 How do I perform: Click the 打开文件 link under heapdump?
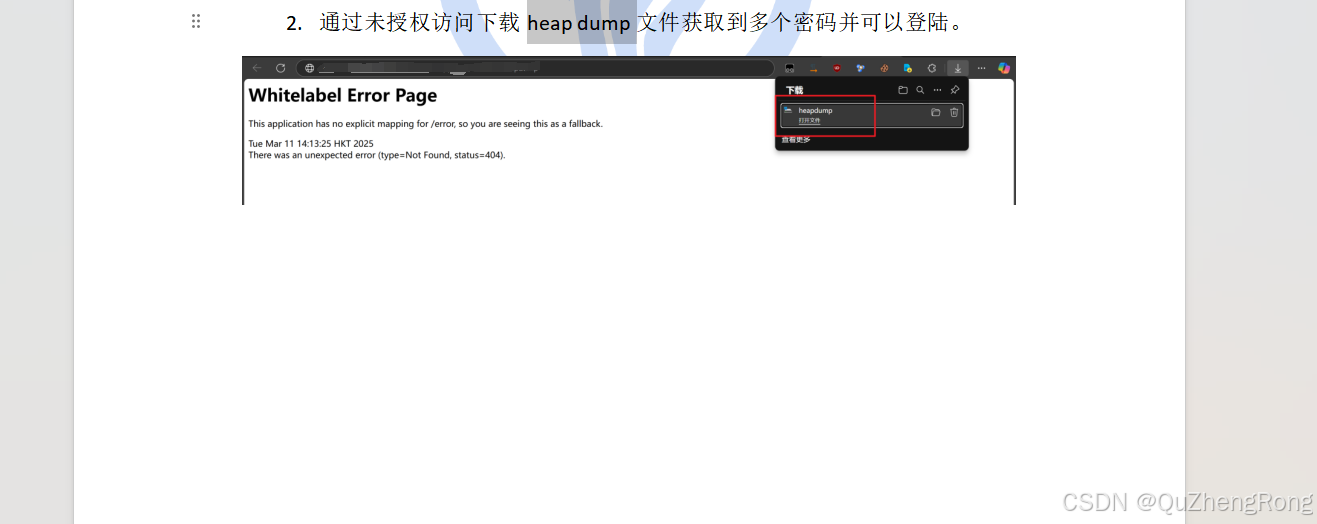809,121
